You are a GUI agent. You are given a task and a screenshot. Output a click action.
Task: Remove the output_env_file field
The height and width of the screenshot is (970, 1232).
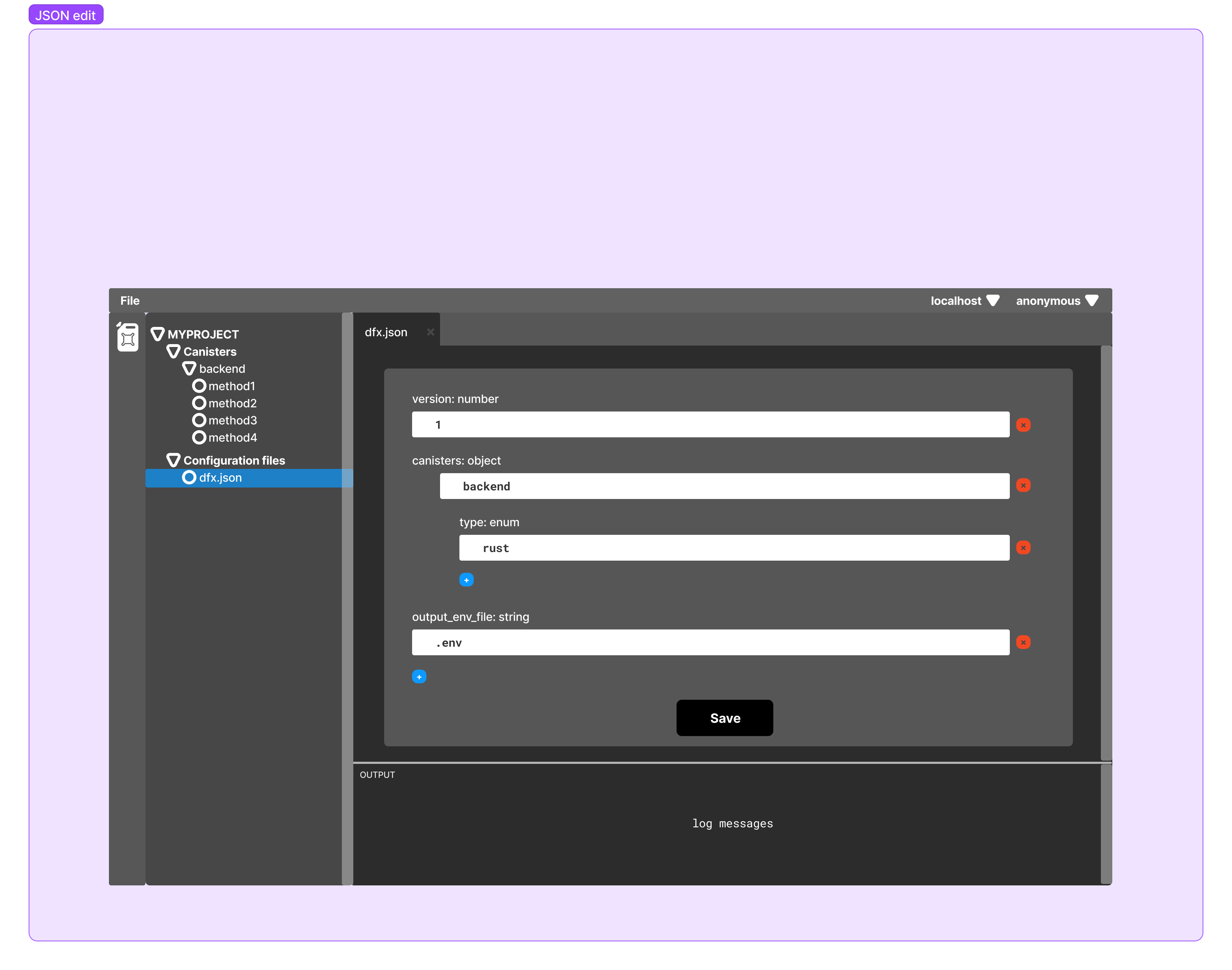[x=1023, y=642]
